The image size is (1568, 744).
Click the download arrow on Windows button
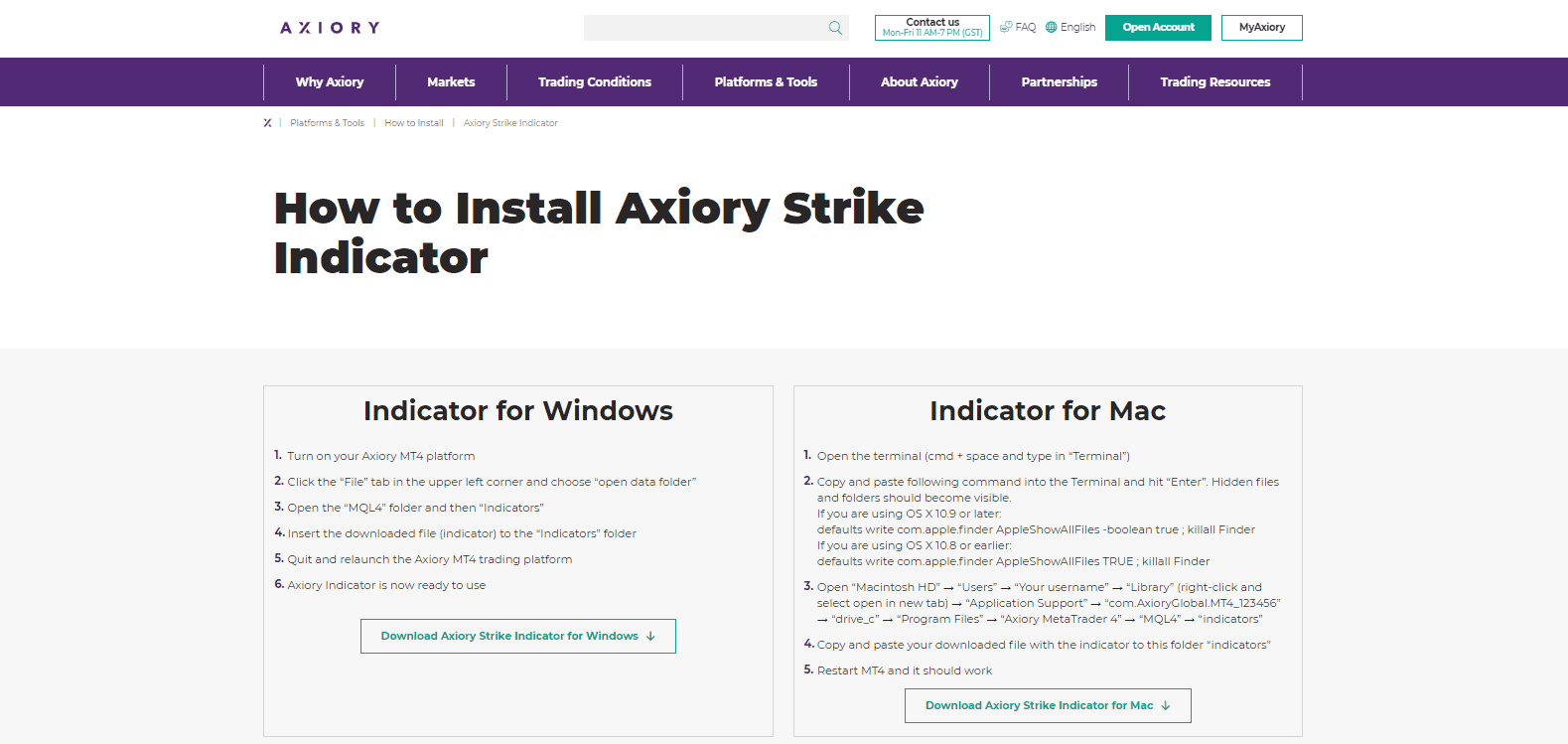650,637
